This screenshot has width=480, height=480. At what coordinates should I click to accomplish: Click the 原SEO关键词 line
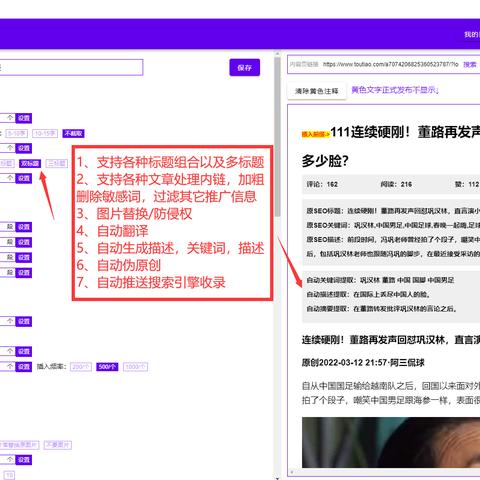click(x=393, y=225)
